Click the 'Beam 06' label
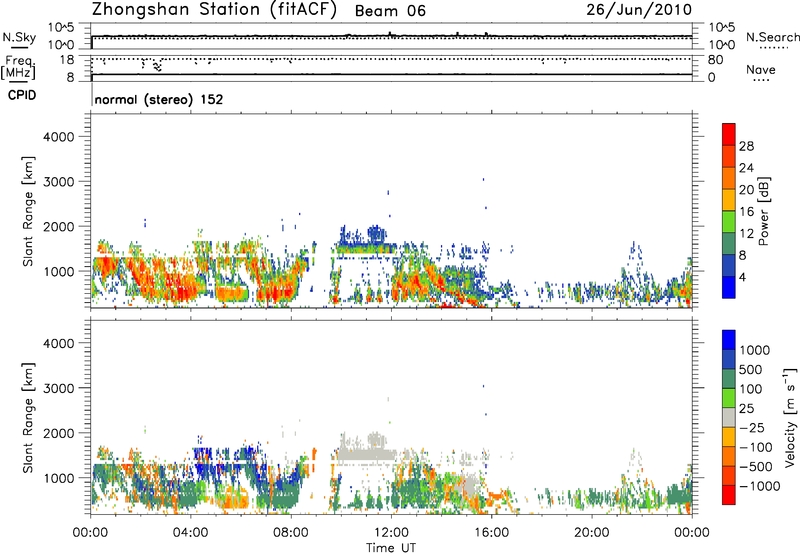 tap(390, 11)
